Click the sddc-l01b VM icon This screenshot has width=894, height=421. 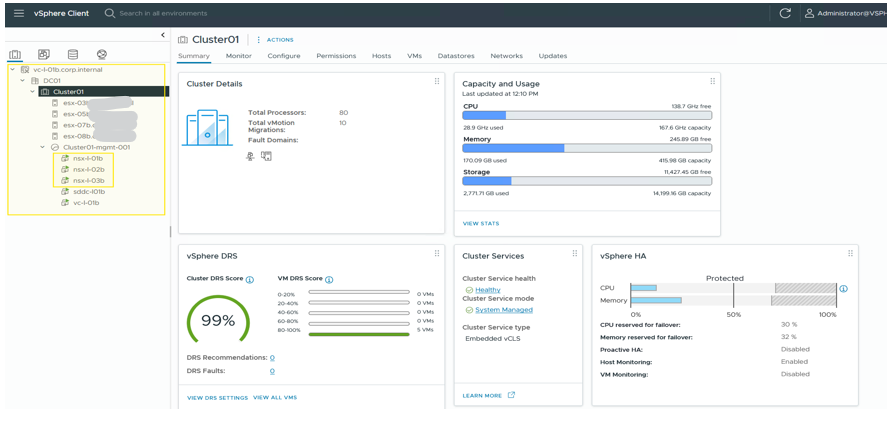[x=65, y=192]
